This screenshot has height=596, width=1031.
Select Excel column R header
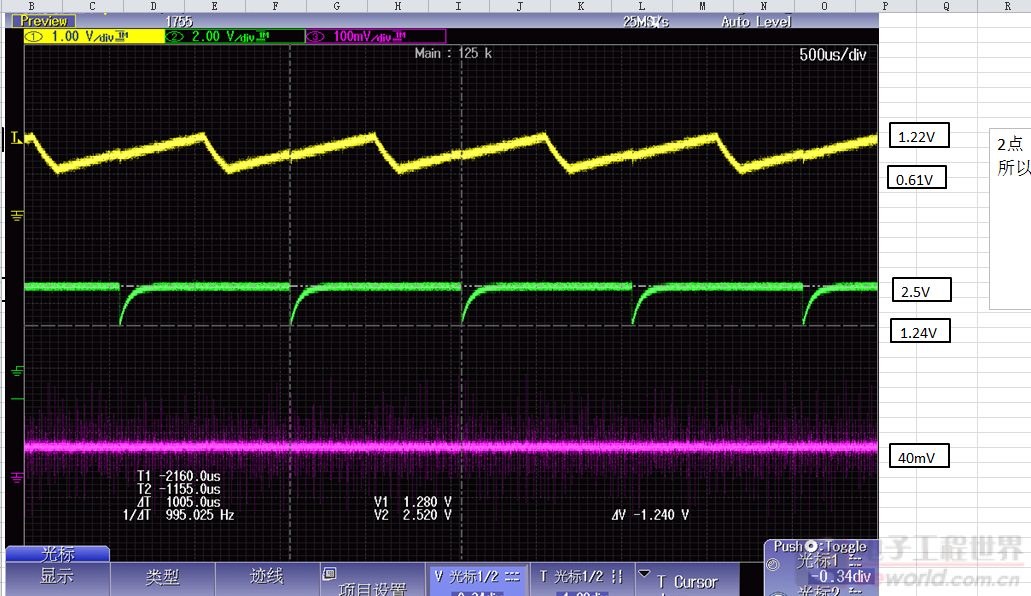(1005, 6)
